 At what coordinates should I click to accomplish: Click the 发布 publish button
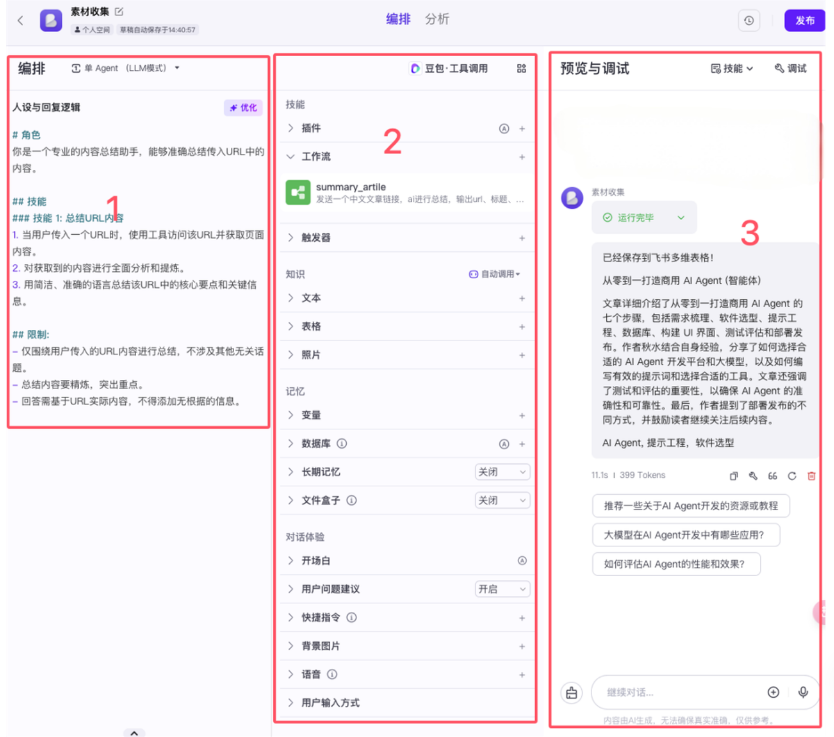click(x=804, y=21)
